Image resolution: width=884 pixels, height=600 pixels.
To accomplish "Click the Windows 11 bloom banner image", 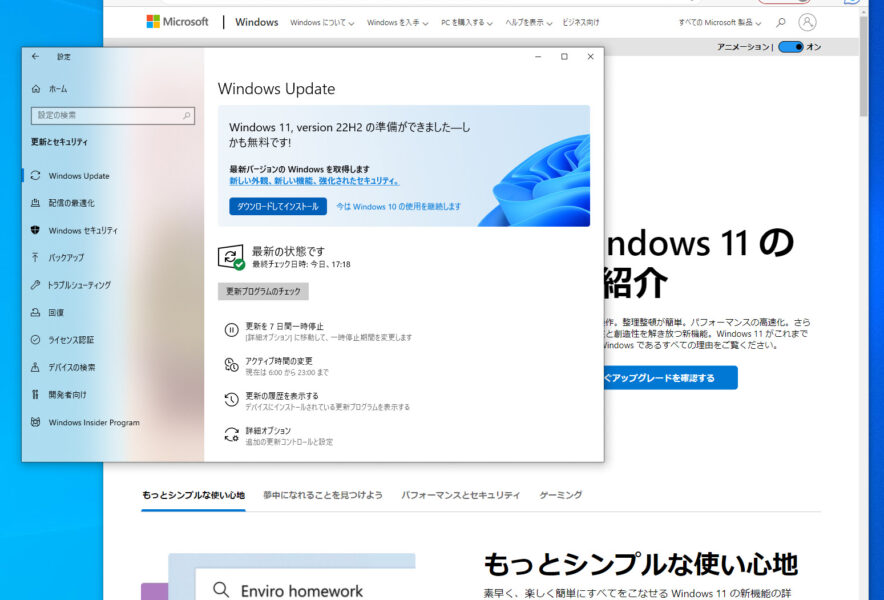I will pyautogui.click(x=534, y=180).
